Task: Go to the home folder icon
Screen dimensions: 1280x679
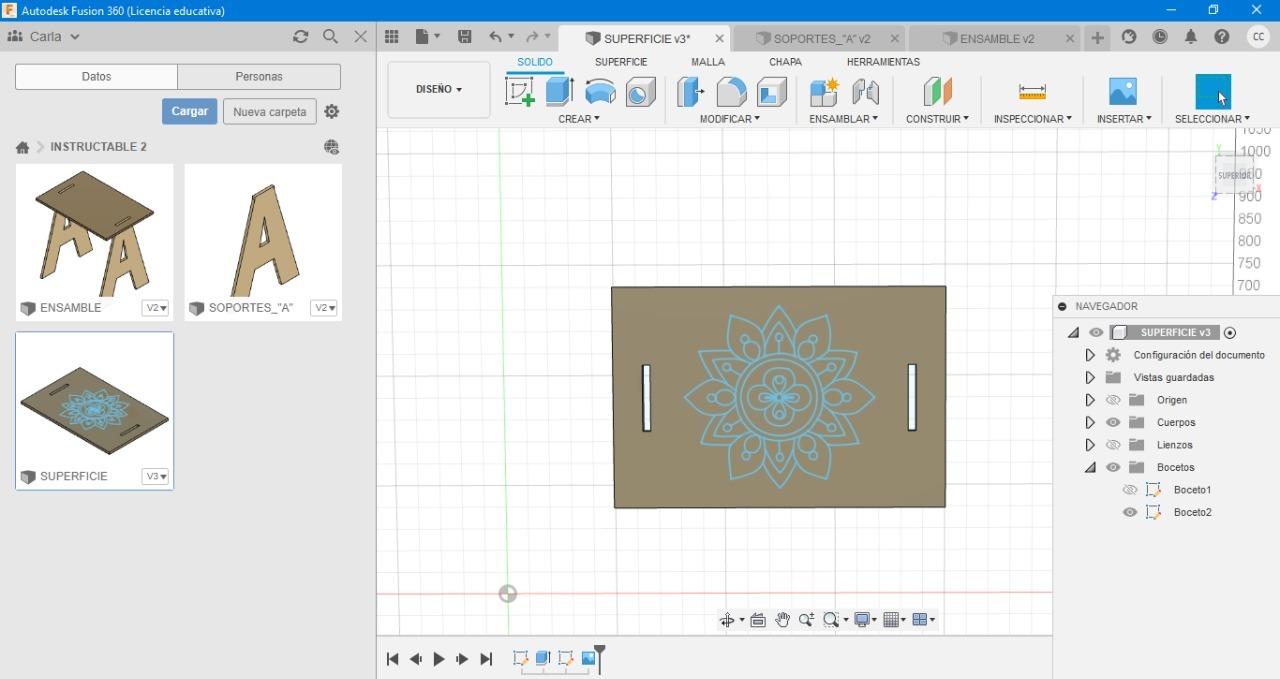Action: click(x=22, y=147)
